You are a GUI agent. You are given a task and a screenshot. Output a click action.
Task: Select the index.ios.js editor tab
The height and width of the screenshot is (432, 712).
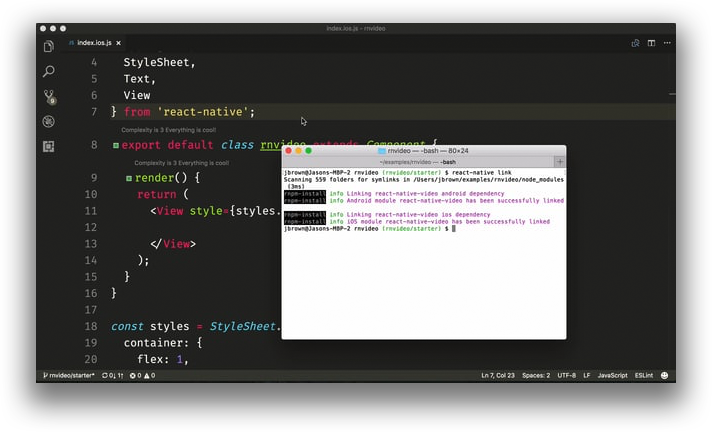point(94,43)
